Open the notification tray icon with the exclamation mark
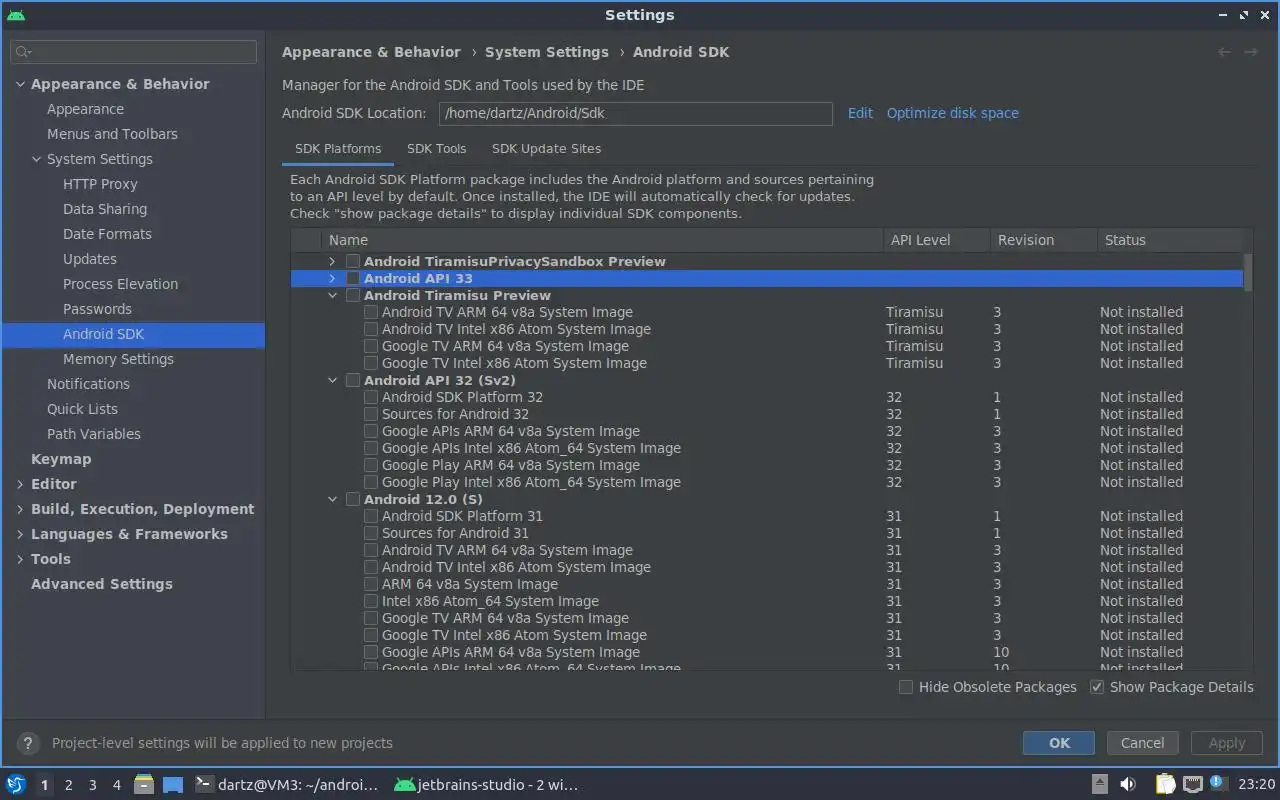Viewport: 1280px width, 800px height. pyautogui.click(x=1217, y=783)
